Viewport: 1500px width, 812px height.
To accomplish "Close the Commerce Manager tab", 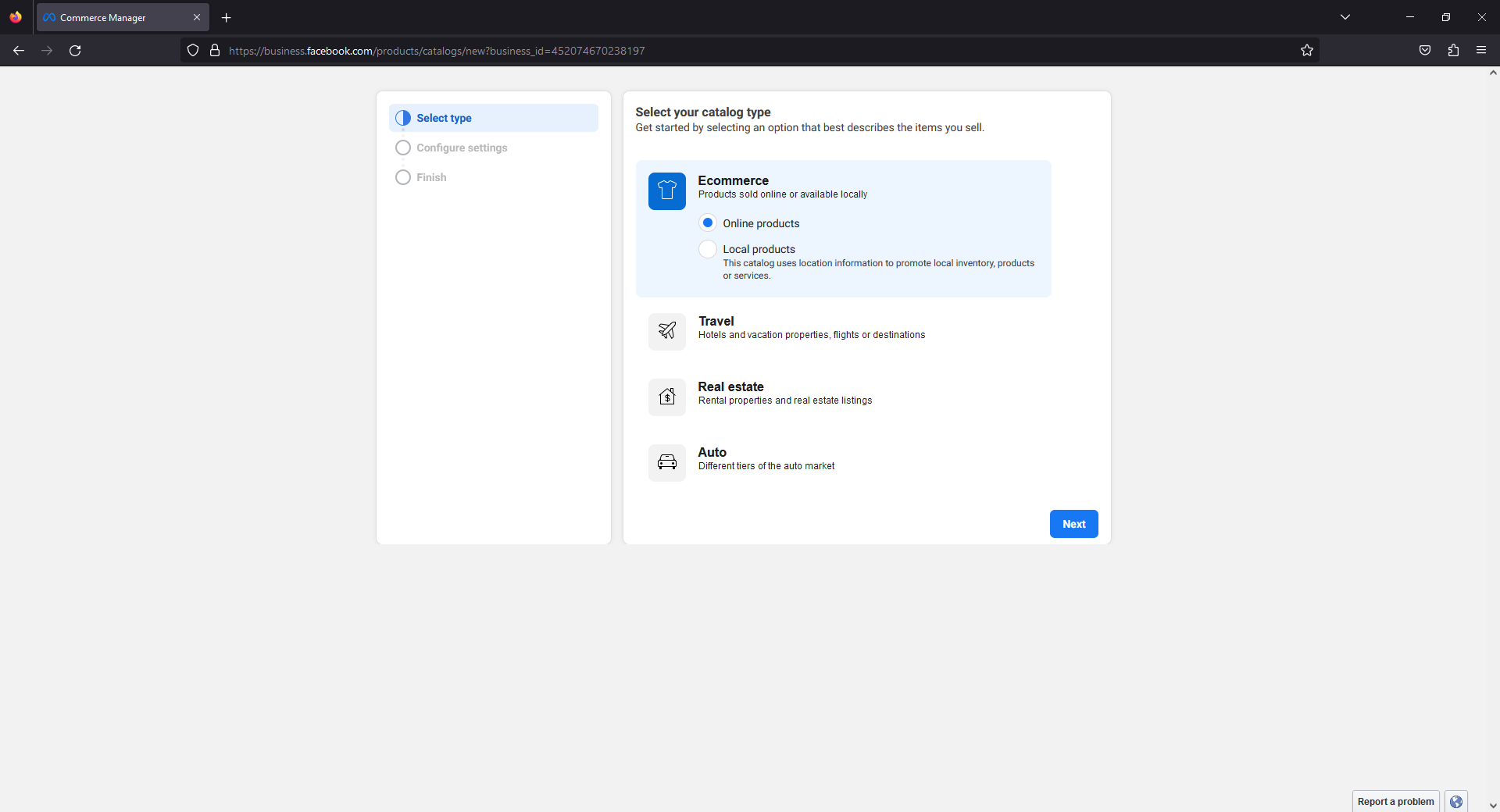I will (197, 17).
